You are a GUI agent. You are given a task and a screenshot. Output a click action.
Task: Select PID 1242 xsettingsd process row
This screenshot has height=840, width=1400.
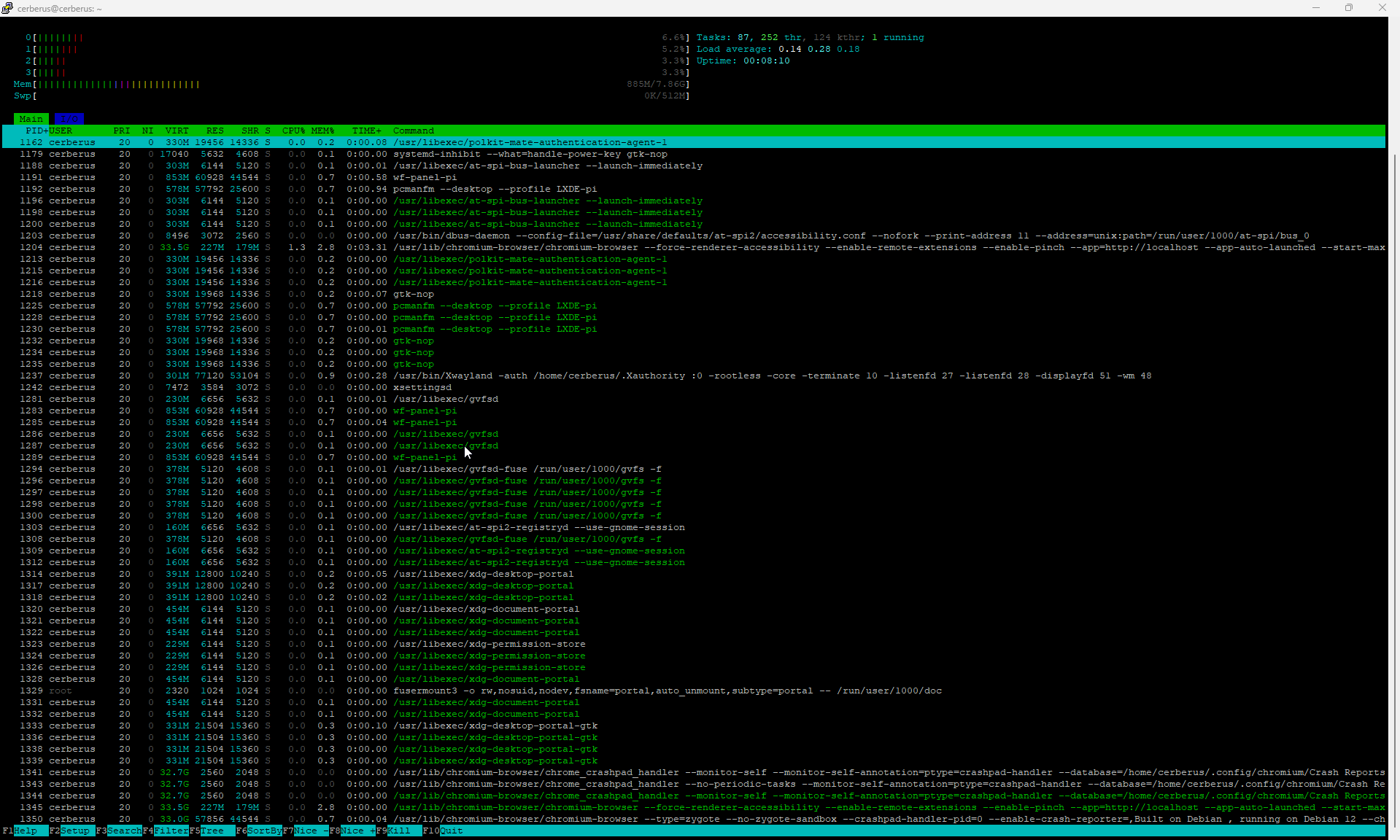click(693, 387)
